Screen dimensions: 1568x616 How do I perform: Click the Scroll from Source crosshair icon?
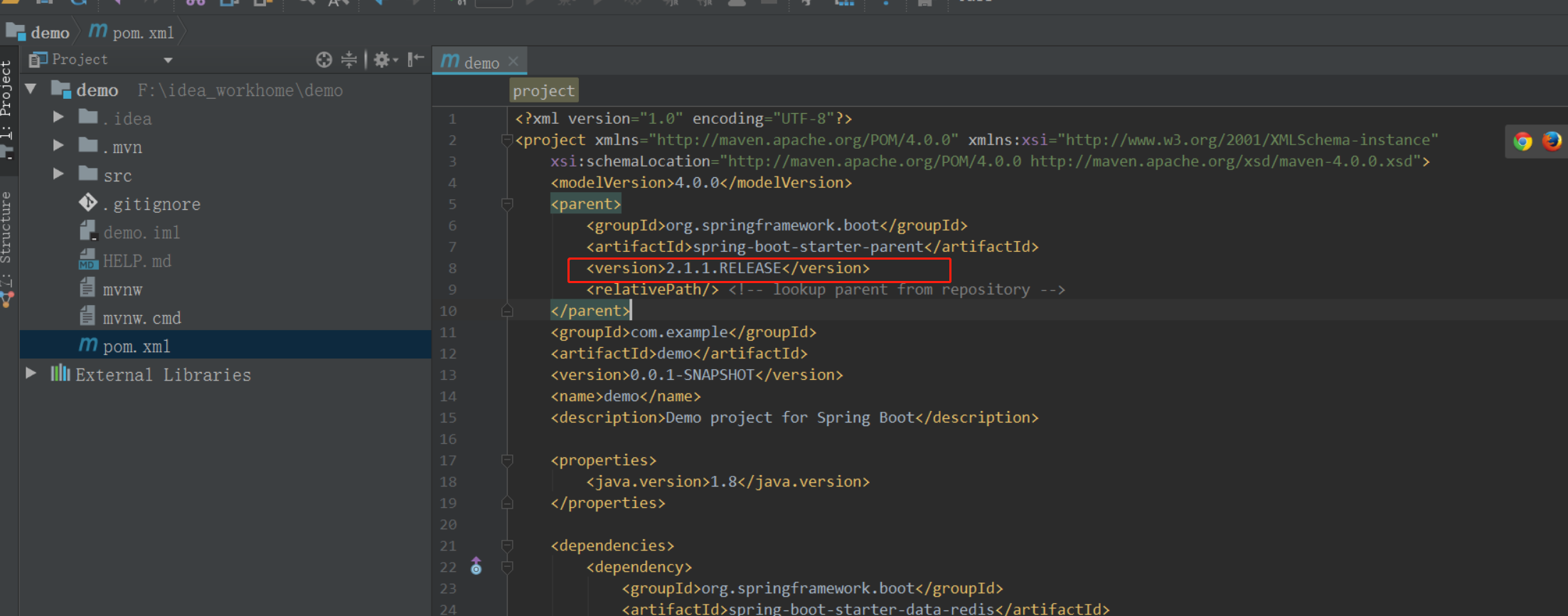click(x=324, y=60)
